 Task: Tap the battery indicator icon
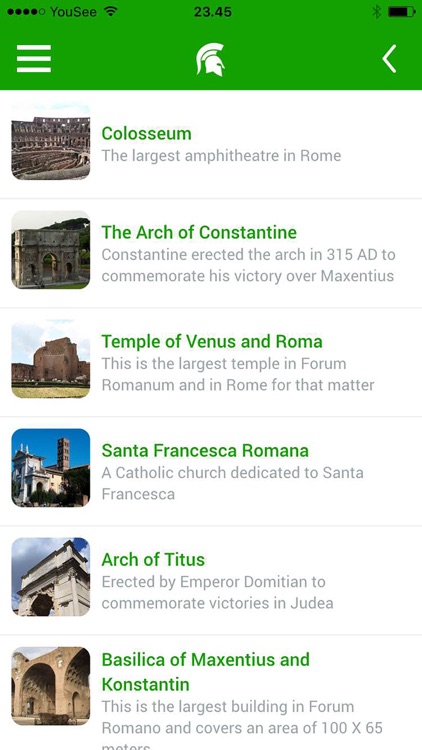(401, 12)
